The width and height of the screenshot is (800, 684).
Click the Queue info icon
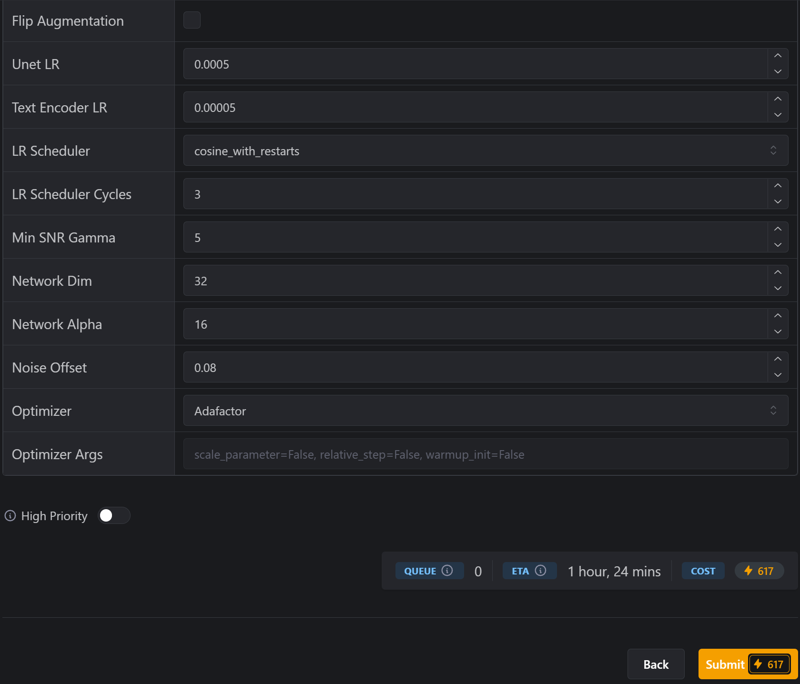coord(447,571)
